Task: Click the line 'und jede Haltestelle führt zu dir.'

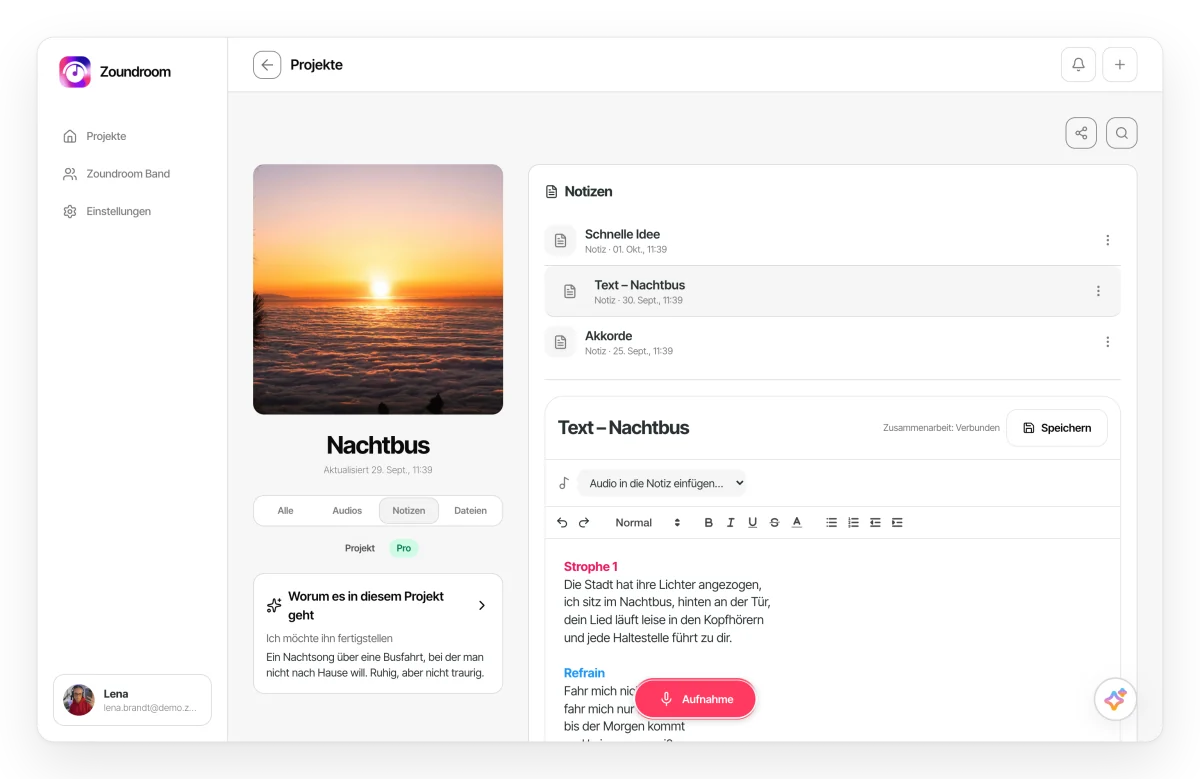Action: [x=648, y=638]
